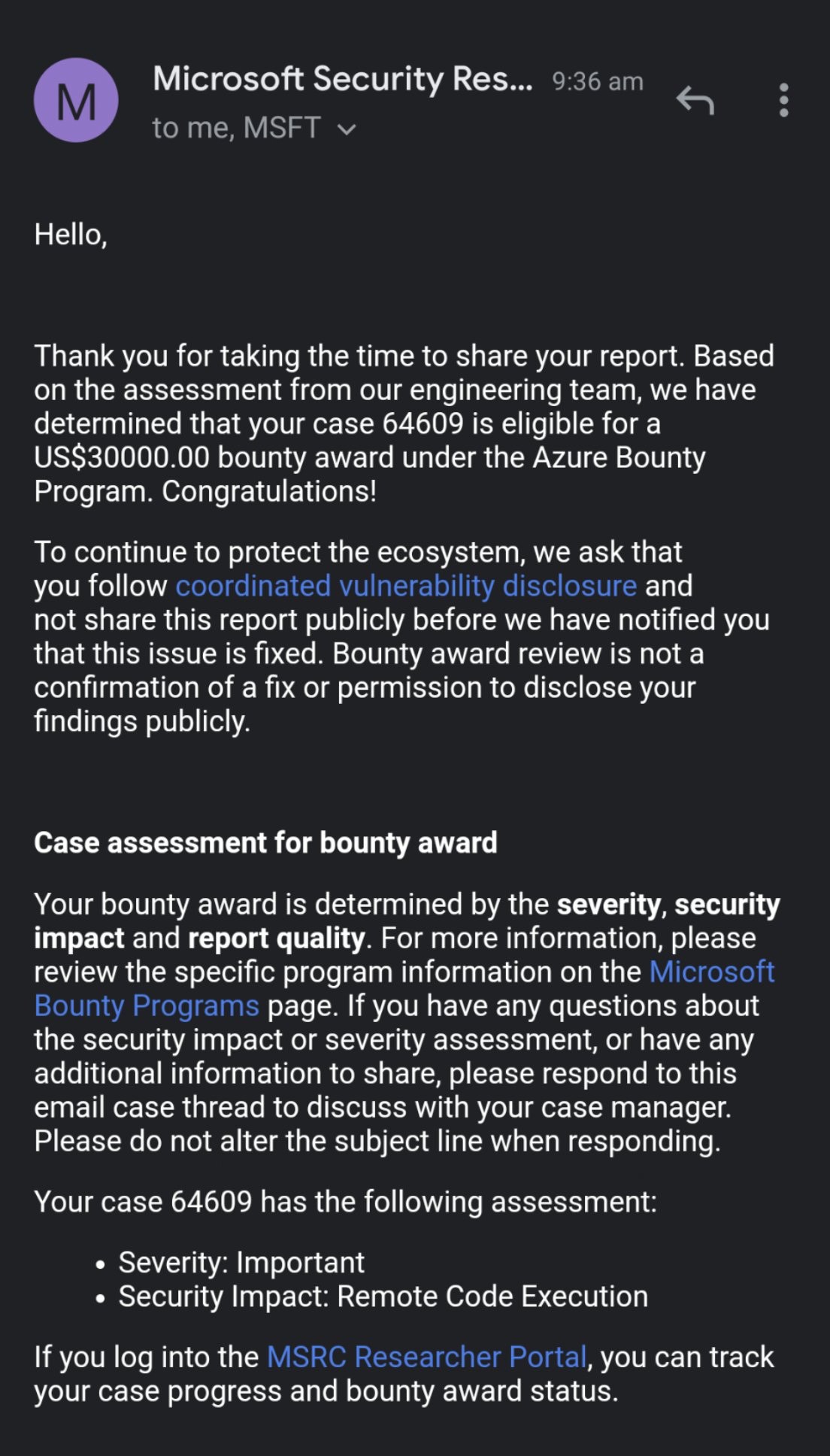The width and height of the screenshot is (830, 1456).
Task: Open the "coordinated vulnerability disclosure" link
Action: [404, 585]
